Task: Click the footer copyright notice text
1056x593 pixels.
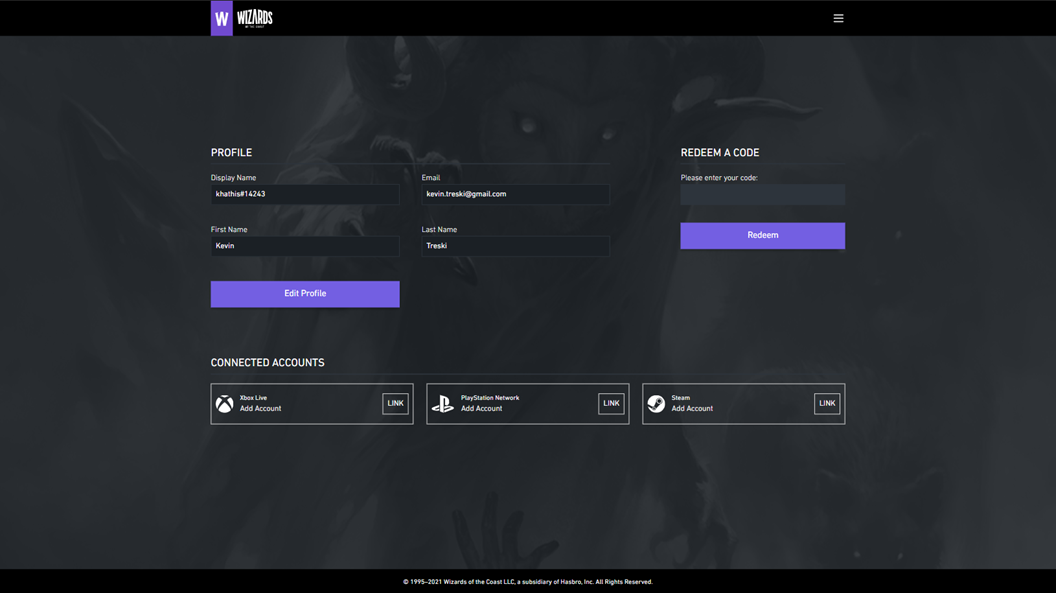Action: tap(528, 581)
